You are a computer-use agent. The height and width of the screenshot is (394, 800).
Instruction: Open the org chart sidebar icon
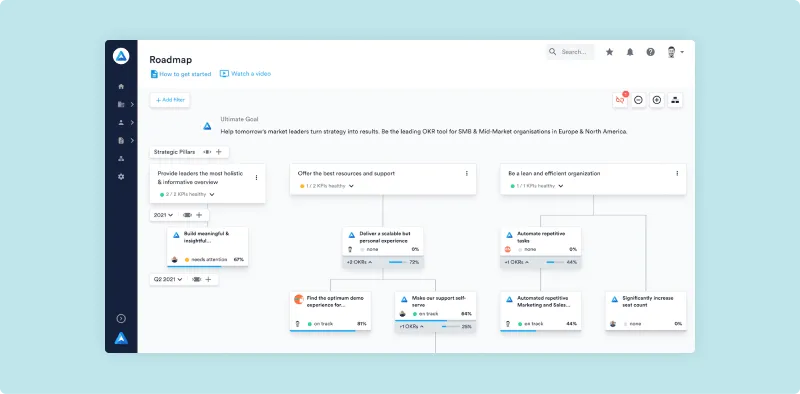[121, 159]
